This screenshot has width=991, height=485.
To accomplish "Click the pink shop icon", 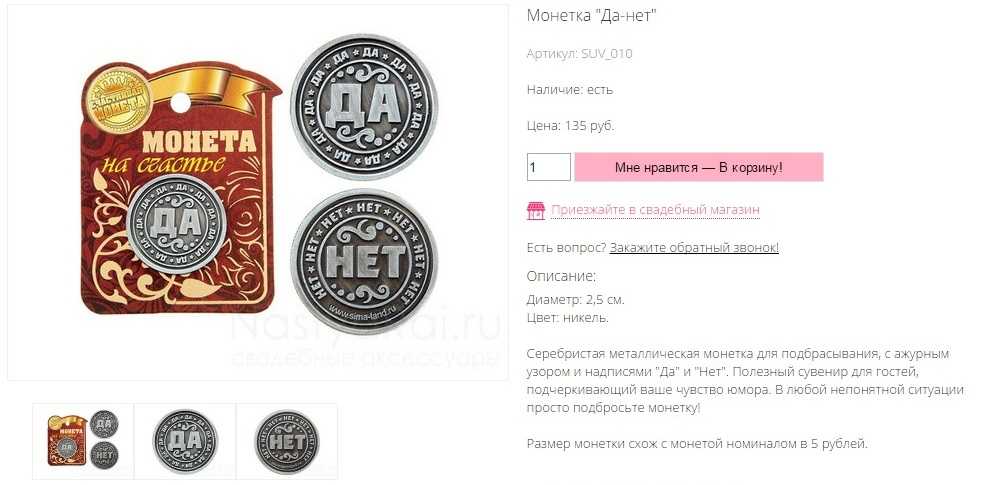I will (535, 211).
